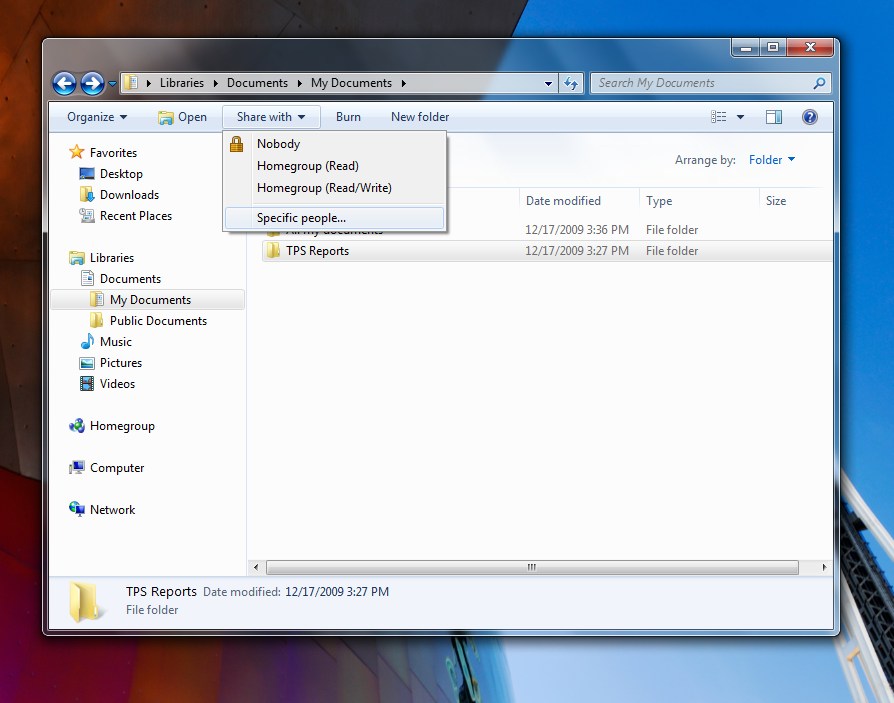Click the Network globe icon
The width and height of the screenshot is (894, 703).
(x=76, y=509)
